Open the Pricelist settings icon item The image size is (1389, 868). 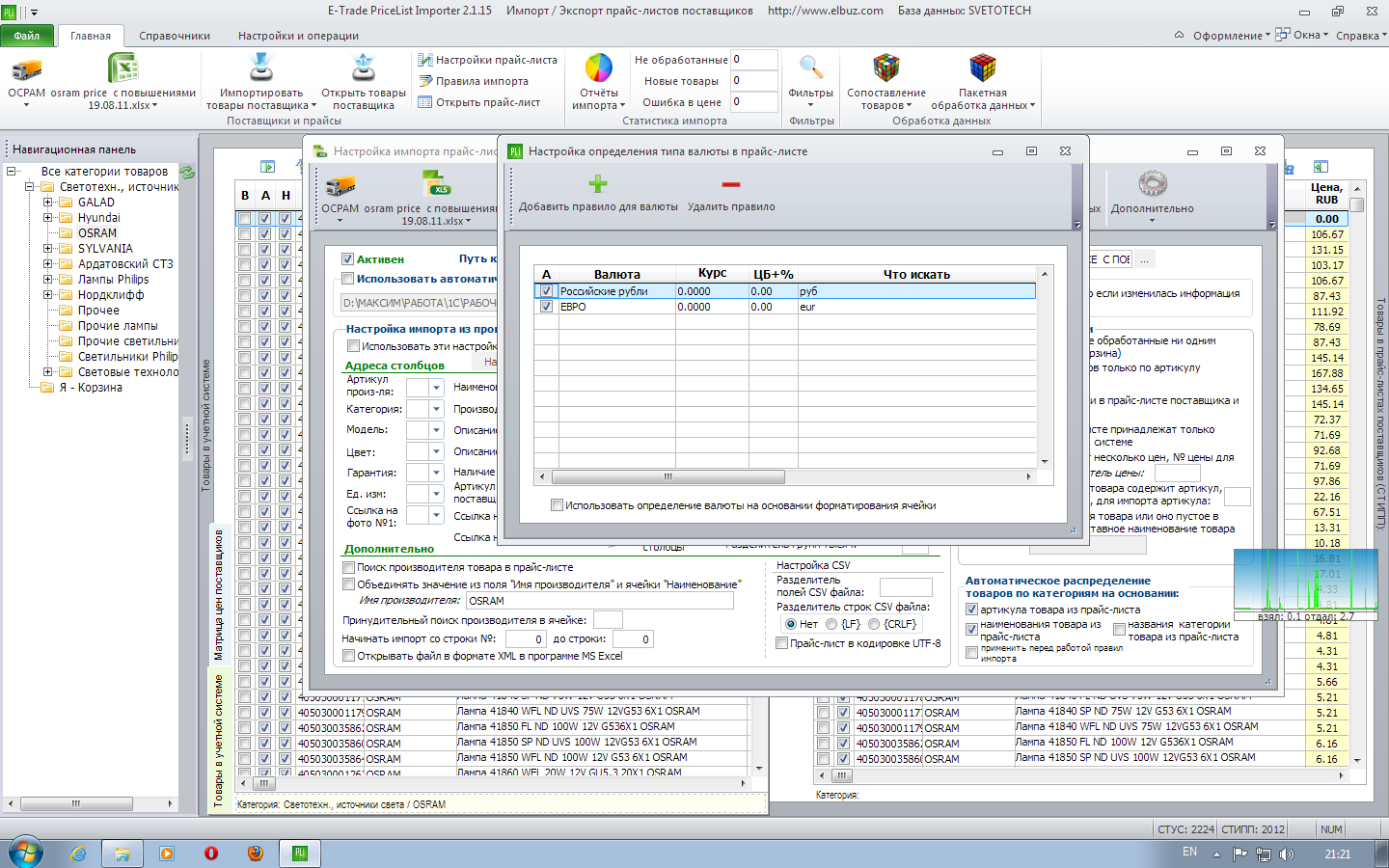[487, 60]
